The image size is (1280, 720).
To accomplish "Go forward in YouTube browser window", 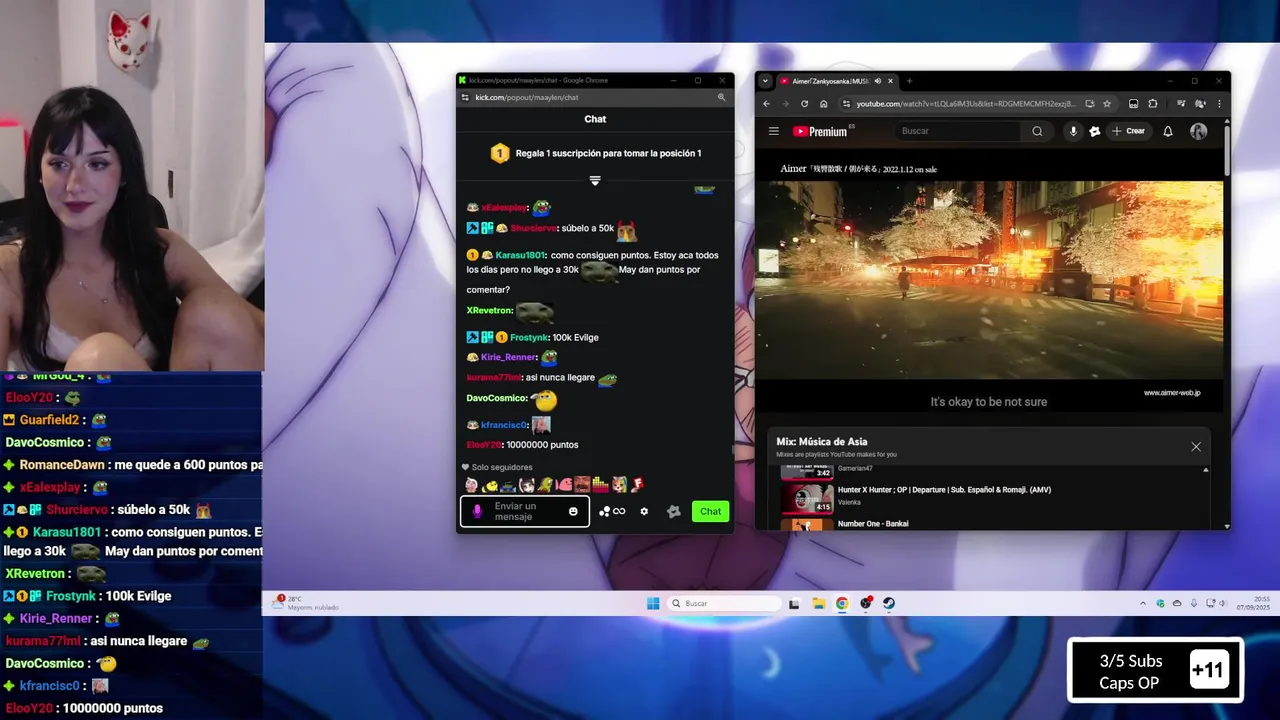I will coord(785,103).
